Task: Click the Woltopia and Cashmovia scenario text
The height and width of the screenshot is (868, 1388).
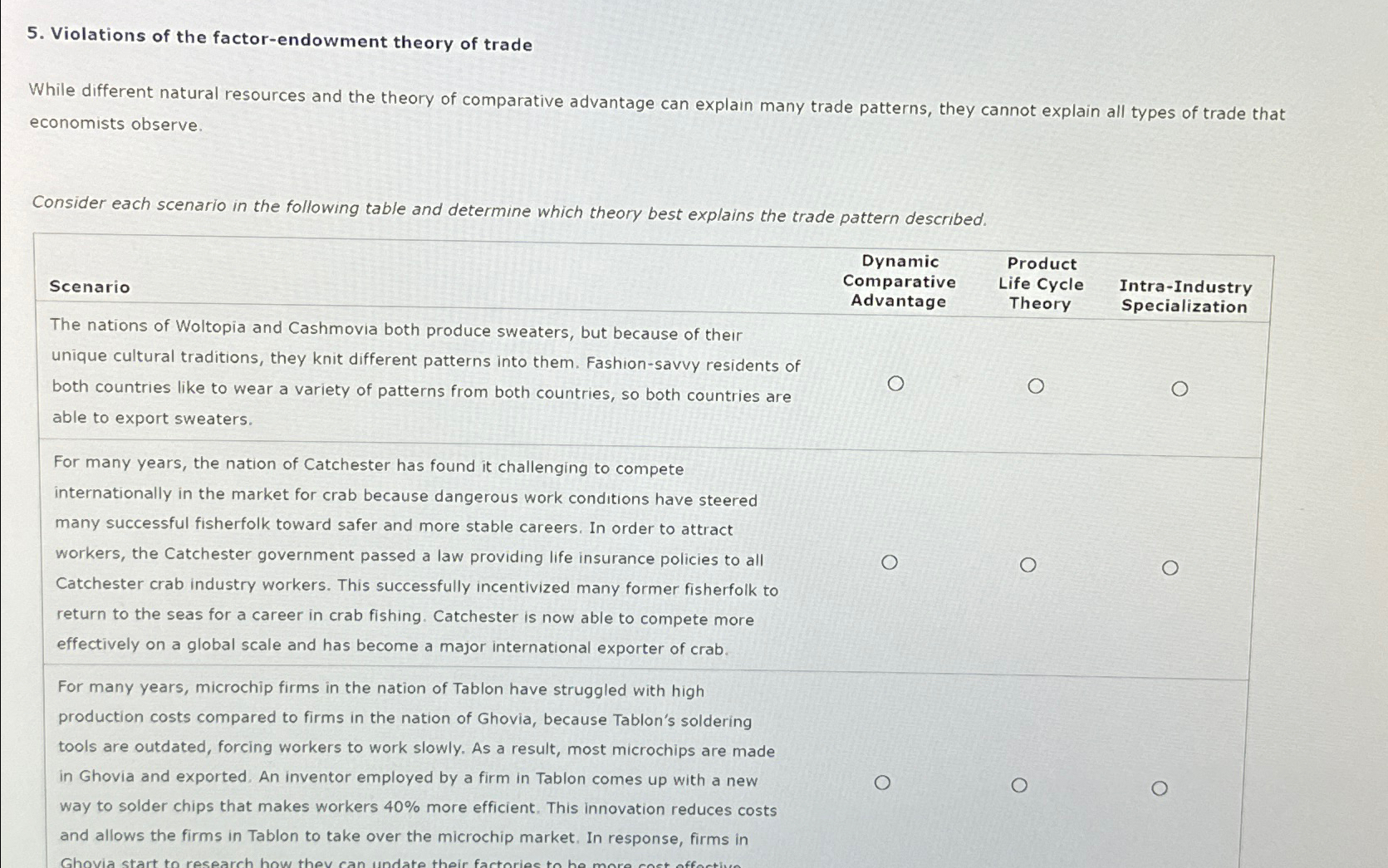Action: pos(425,374)
